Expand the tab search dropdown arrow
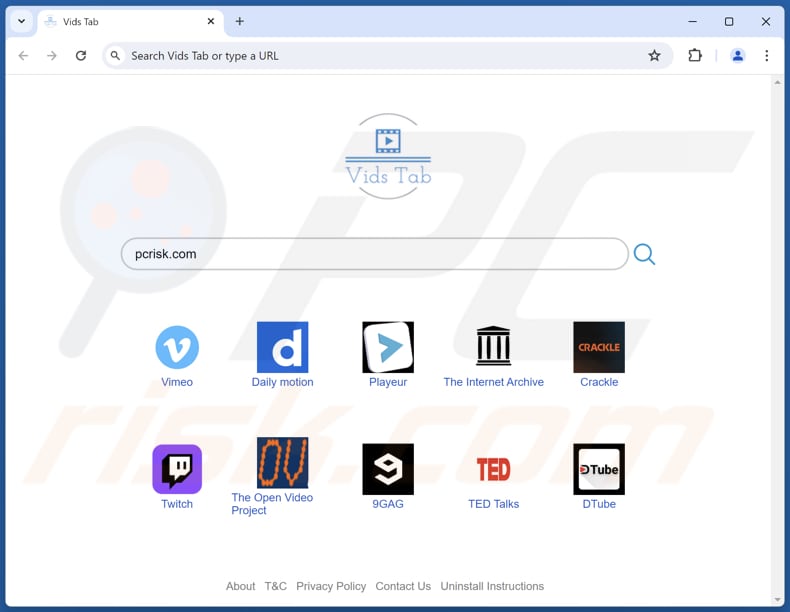This screenshot has width=790, height=612. (21, 21)
